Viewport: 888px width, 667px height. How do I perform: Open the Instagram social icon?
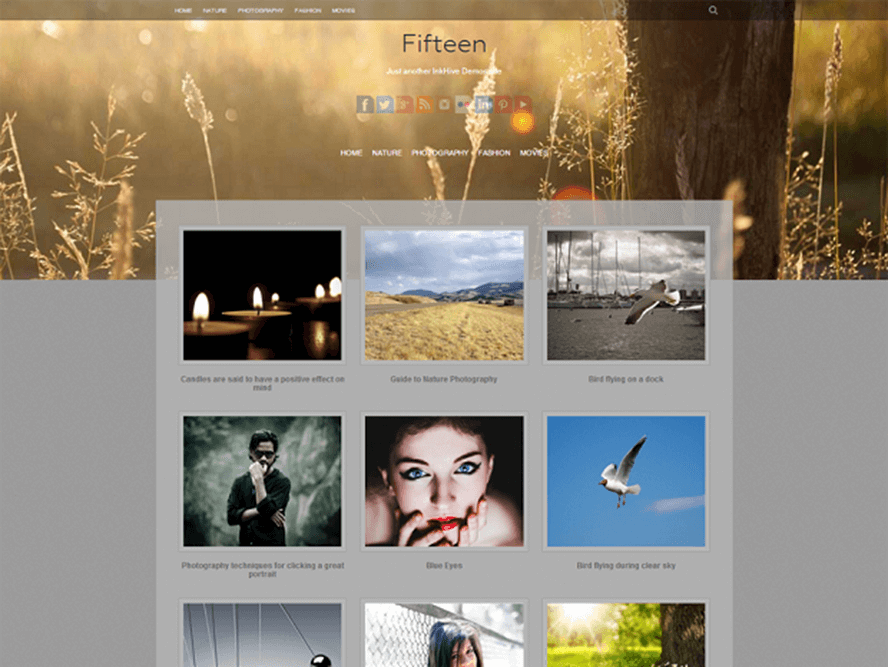coord(444,104)
